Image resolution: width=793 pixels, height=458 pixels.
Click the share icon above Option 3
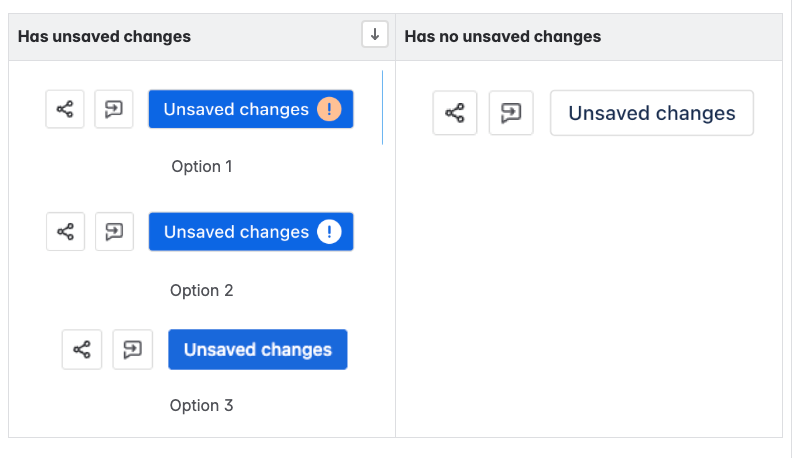point(82,350)
